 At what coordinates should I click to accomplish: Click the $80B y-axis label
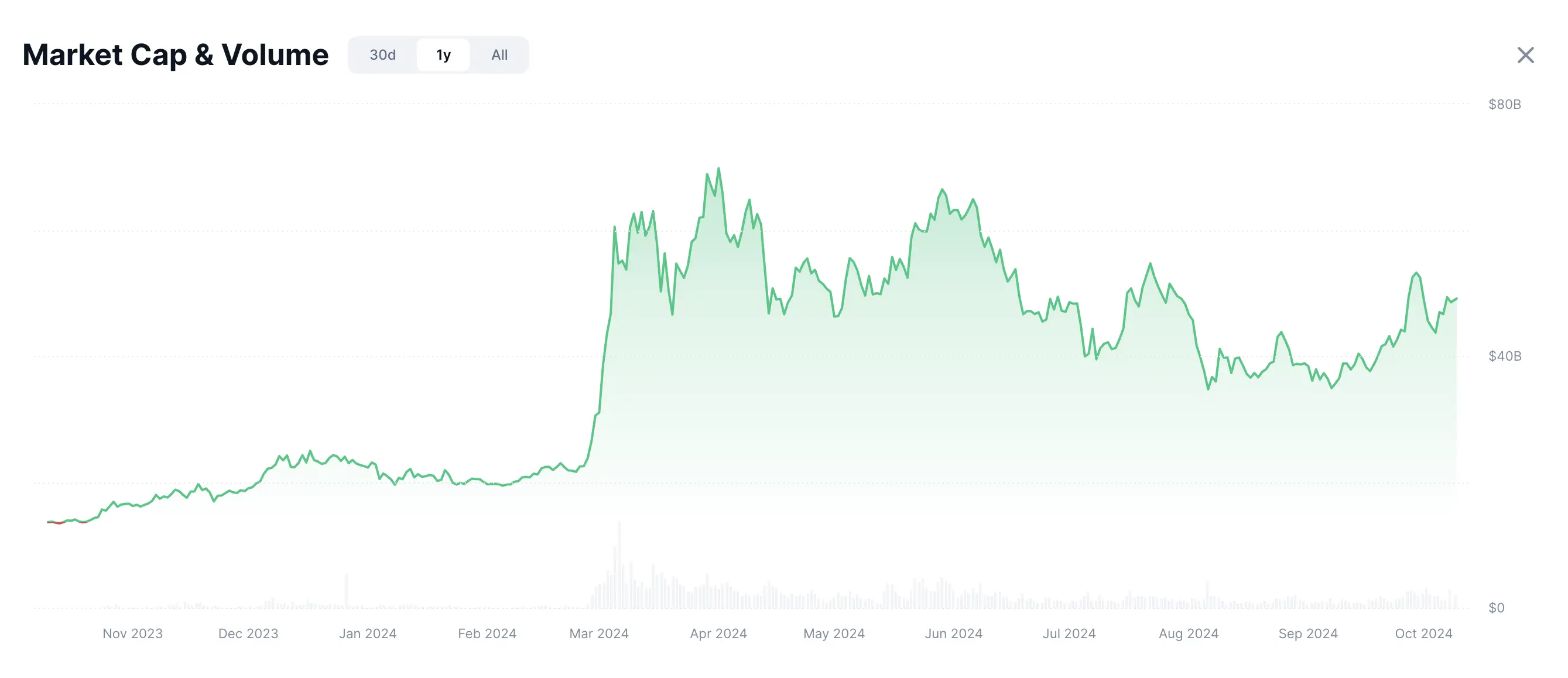point(1504,104)
